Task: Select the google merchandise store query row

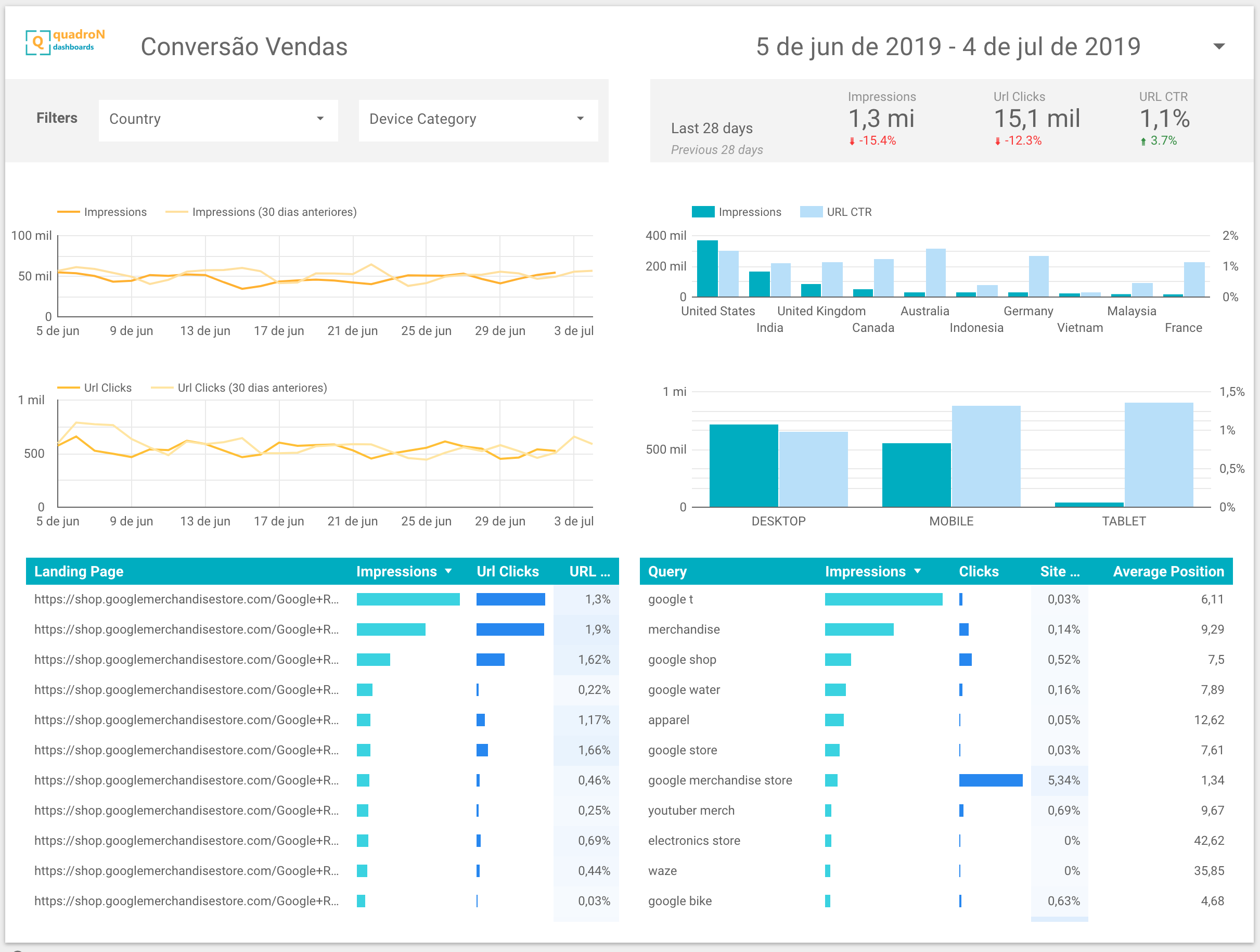Action: click(x=936, y=780)
